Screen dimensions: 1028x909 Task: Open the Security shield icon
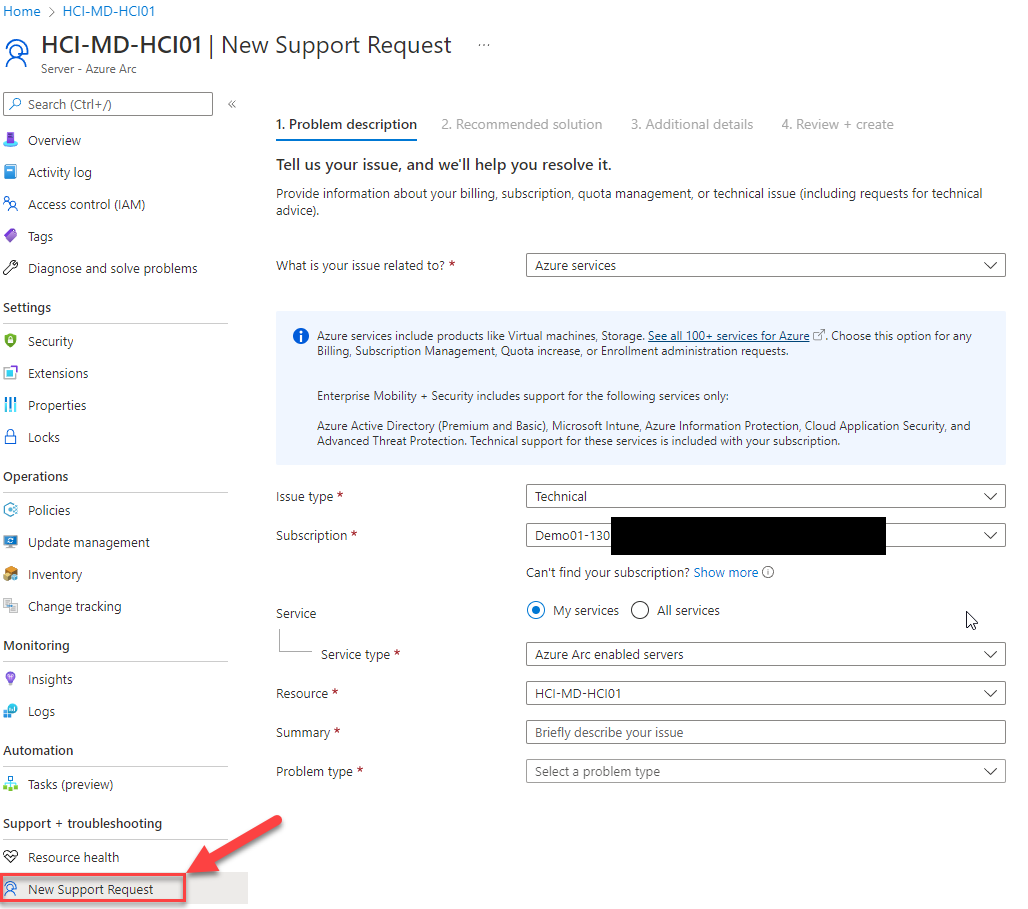tap(10, 340)
